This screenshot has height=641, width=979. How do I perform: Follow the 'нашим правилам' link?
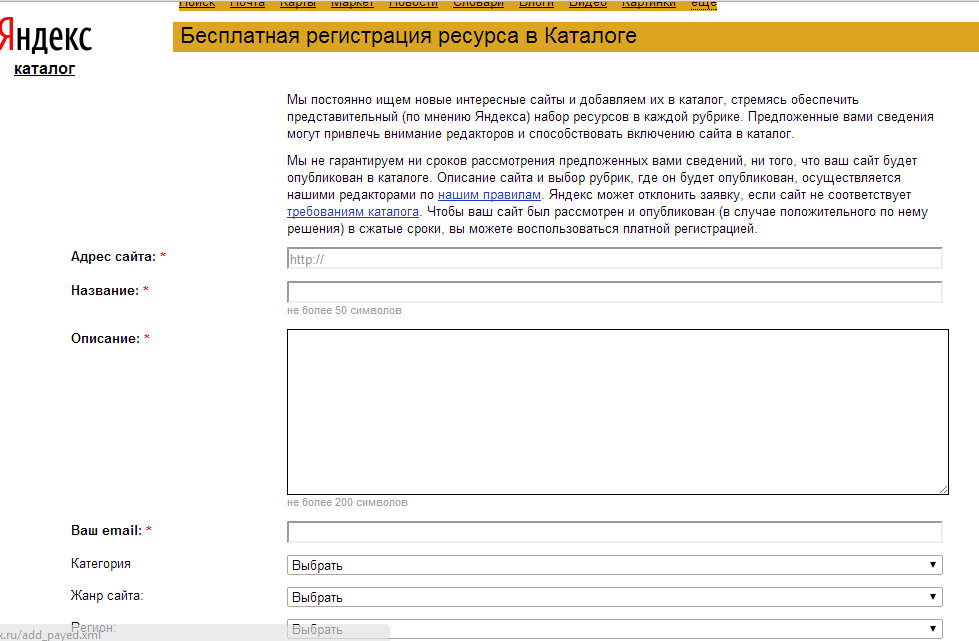point(489,195)
